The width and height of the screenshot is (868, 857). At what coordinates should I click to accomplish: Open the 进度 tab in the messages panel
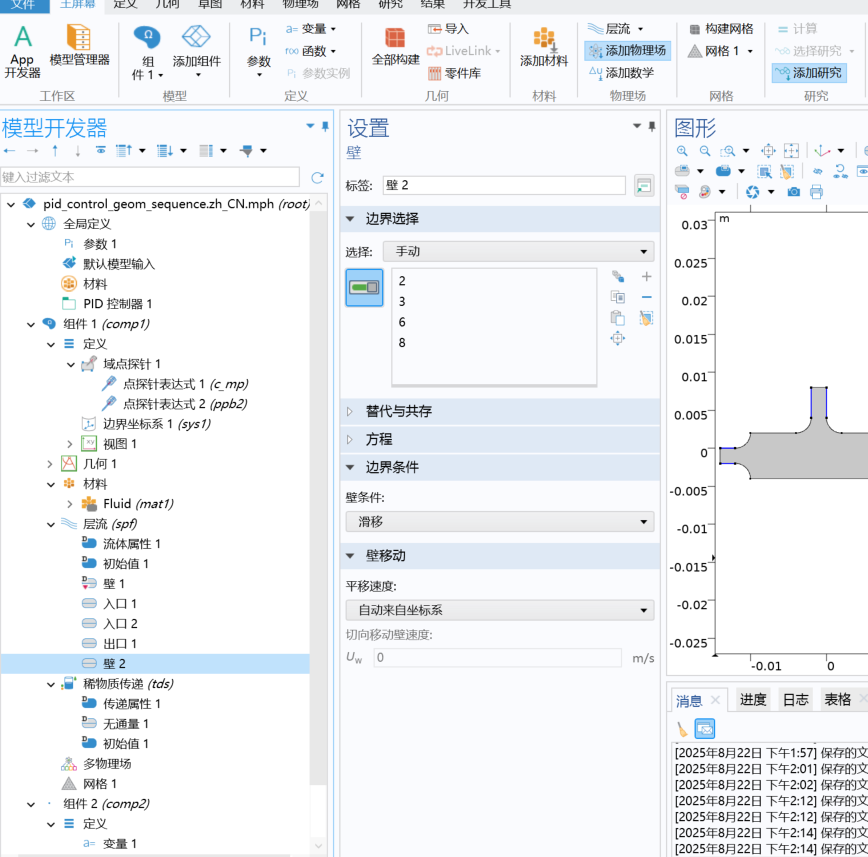(x=753, y=699)
